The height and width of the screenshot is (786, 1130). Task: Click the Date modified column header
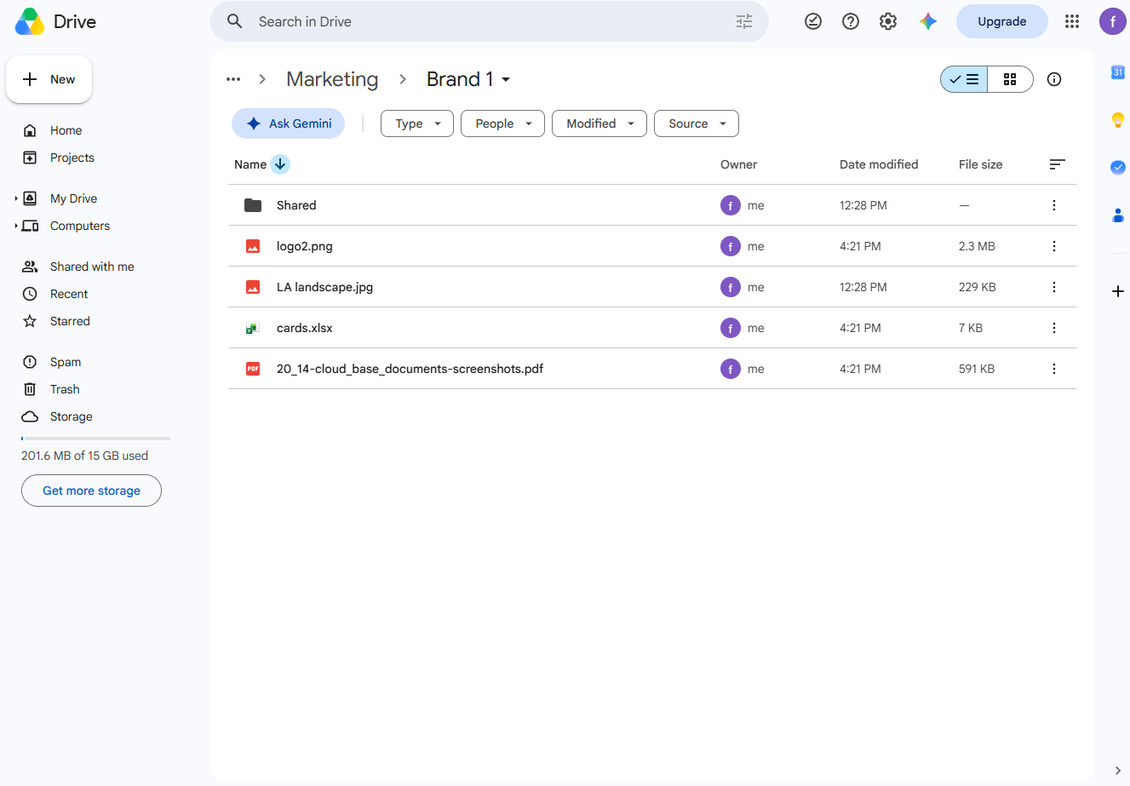point(878,164)
